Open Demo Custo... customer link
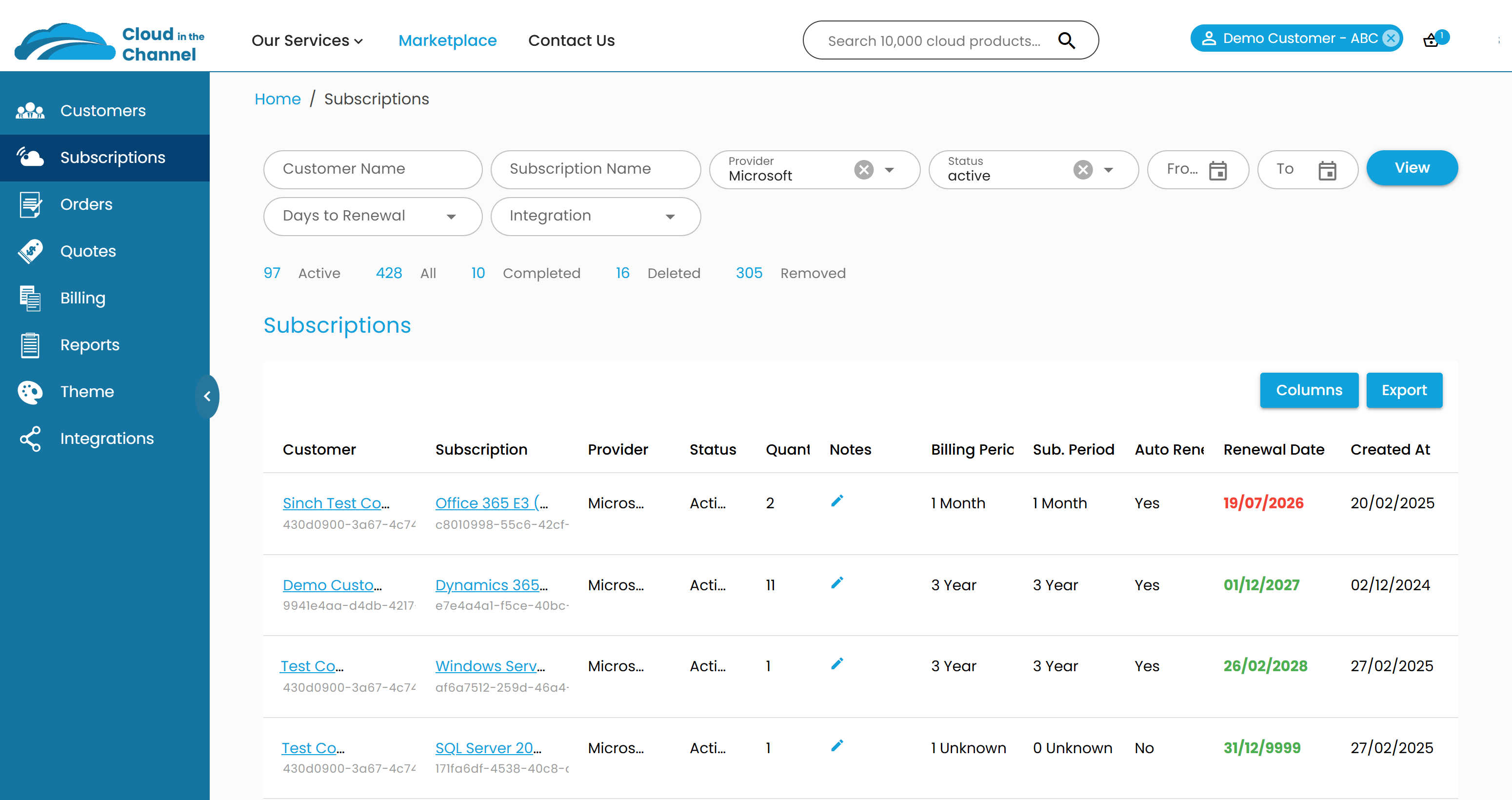Screen dimensions: 1512x800 (x=332, y=585)
